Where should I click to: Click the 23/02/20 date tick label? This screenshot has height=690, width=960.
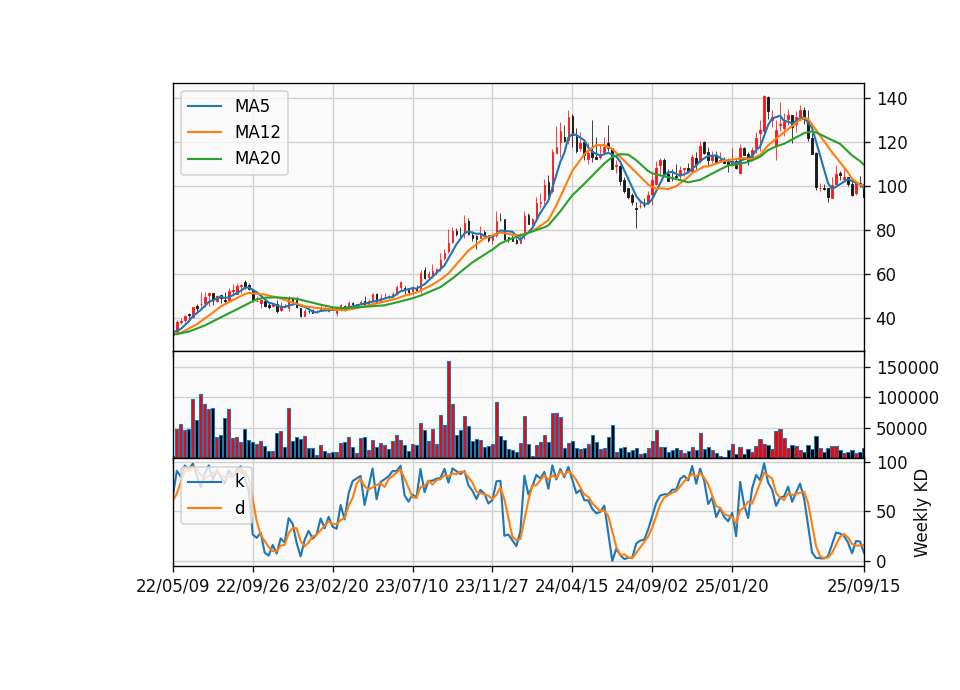click(x=332, y=586)
